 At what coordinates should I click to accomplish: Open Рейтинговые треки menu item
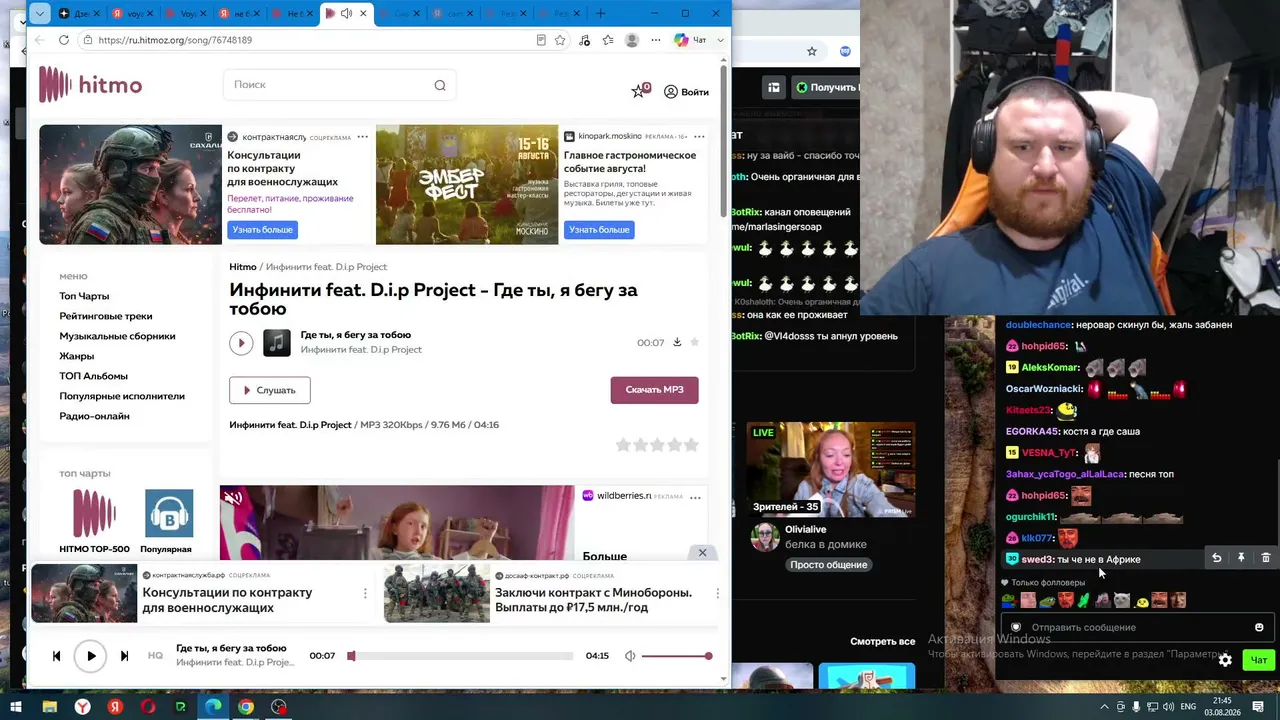pyautogui.click(x=106, y=316)
